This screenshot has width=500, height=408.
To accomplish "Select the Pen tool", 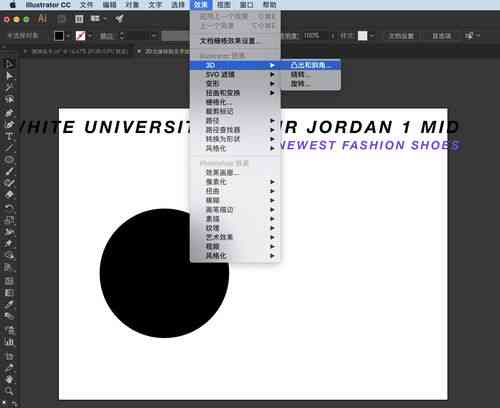I will [x=9, y=112].
